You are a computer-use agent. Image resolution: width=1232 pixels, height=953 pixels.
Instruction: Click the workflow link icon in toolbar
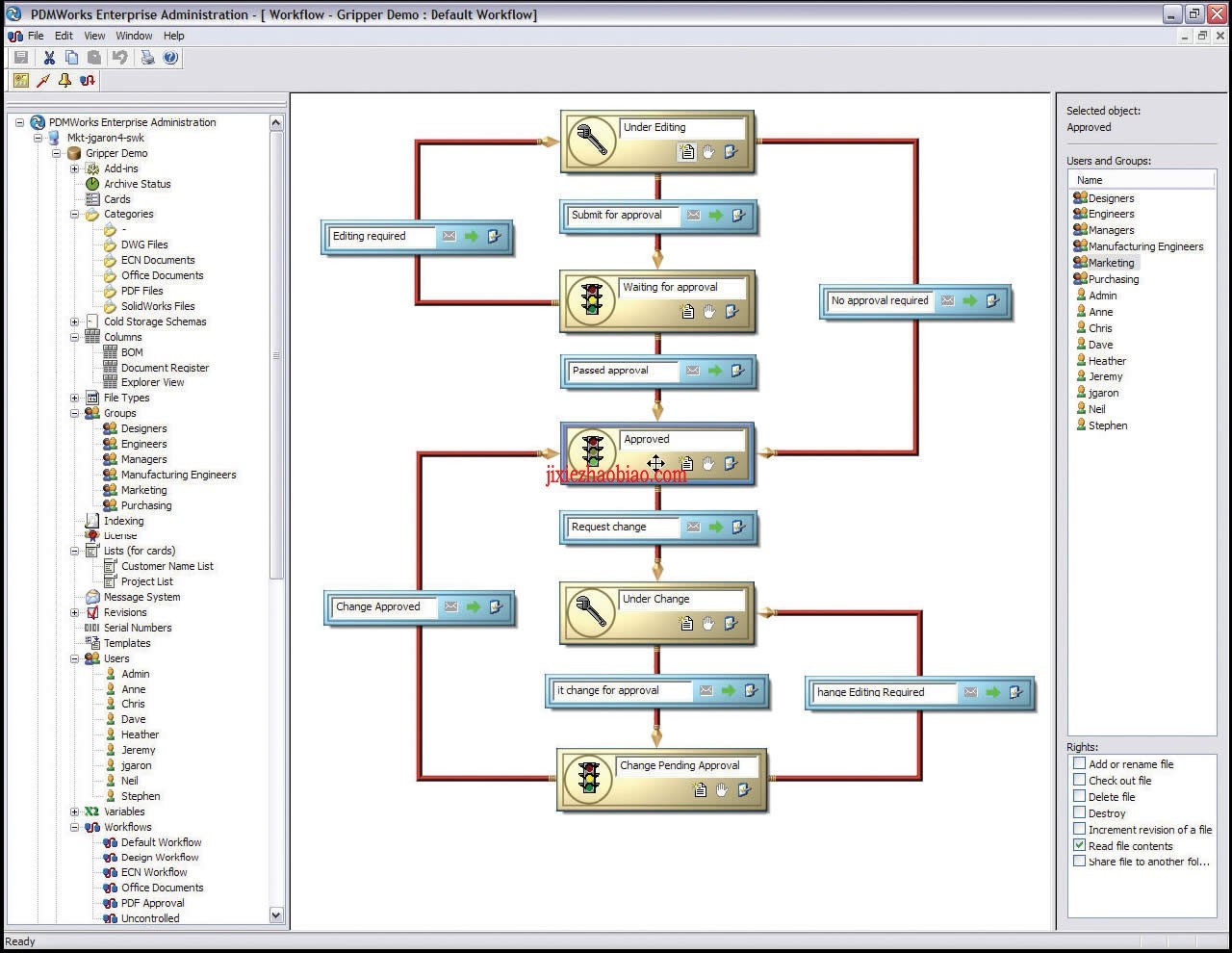pos(88,81)
